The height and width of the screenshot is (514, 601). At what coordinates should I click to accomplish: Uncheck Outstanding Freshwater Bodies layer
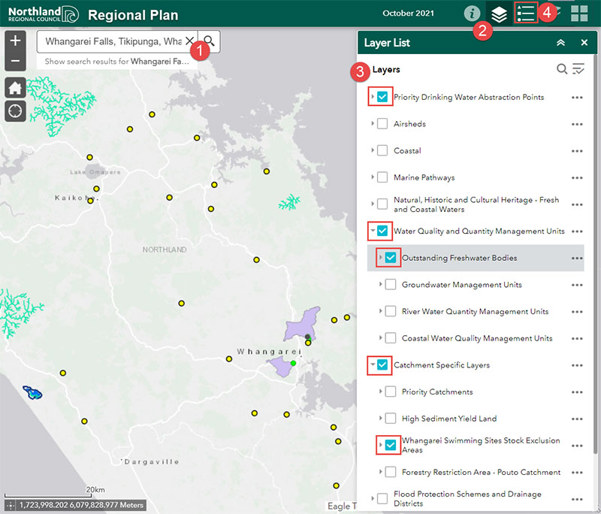pyautogui.click(x=390, y=258)
